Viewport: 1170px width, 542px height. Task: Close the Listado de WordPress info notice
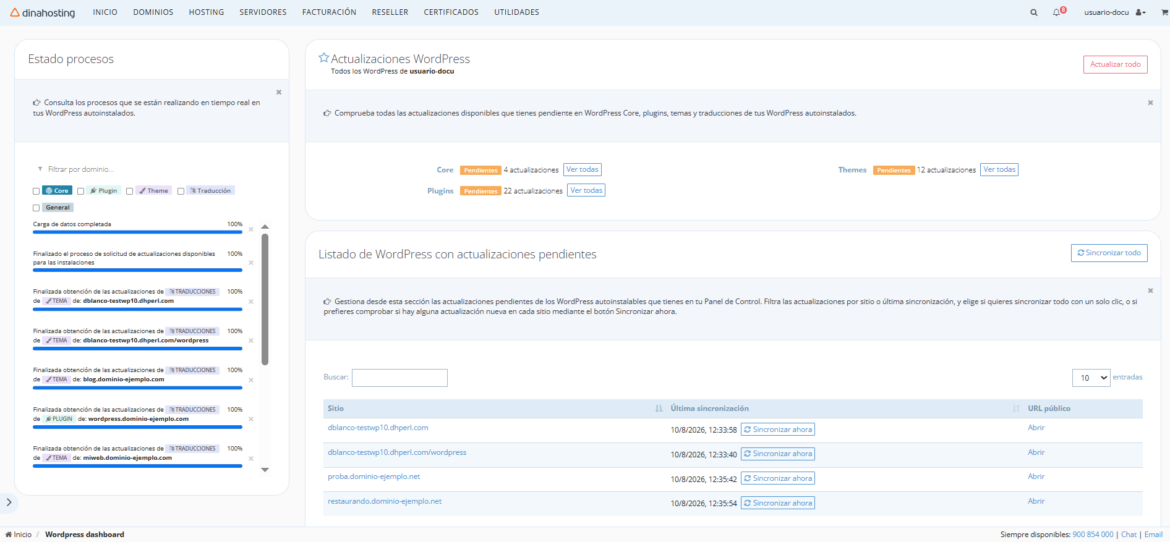pyautogui.click(x=1150, y=290)
